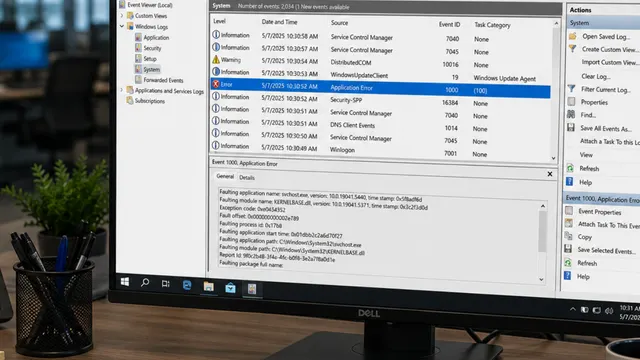This screenshot has width=640, height=360.
Task: Select the System log in tree
Action: [151, 69]
